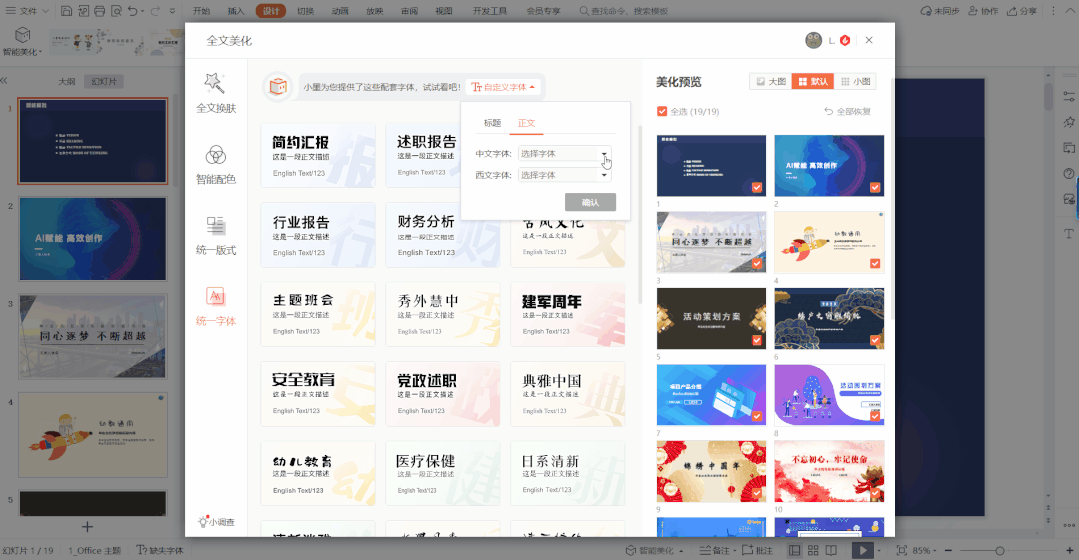Switch preview to 大图 view
This screenshot has height=560, width=1079.
[x=771, y=81]
